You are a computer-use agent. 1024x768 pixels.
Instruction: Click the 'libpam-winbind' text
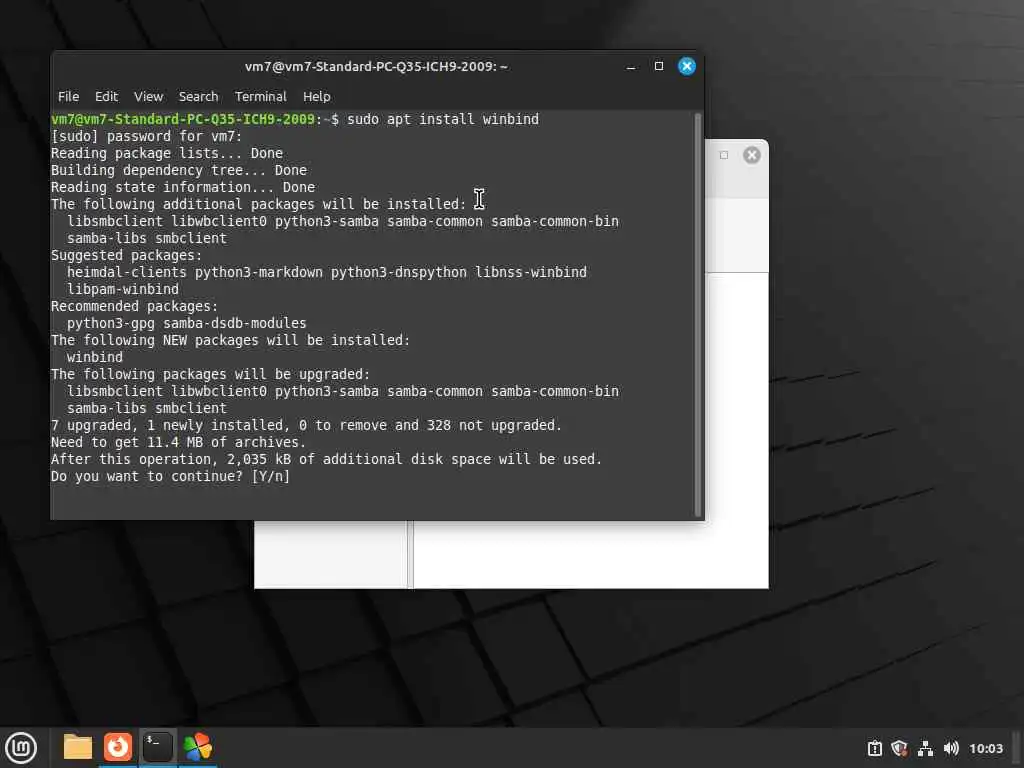point(123,289)
